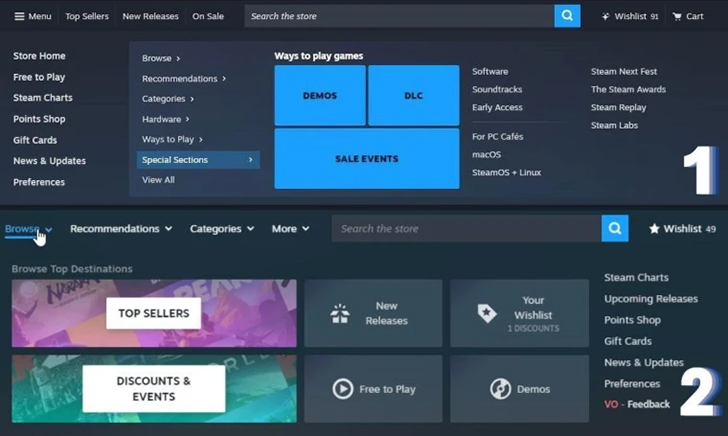
Task: Expand the Categories dropdown in lower bar
Action: tap(222, 229)
